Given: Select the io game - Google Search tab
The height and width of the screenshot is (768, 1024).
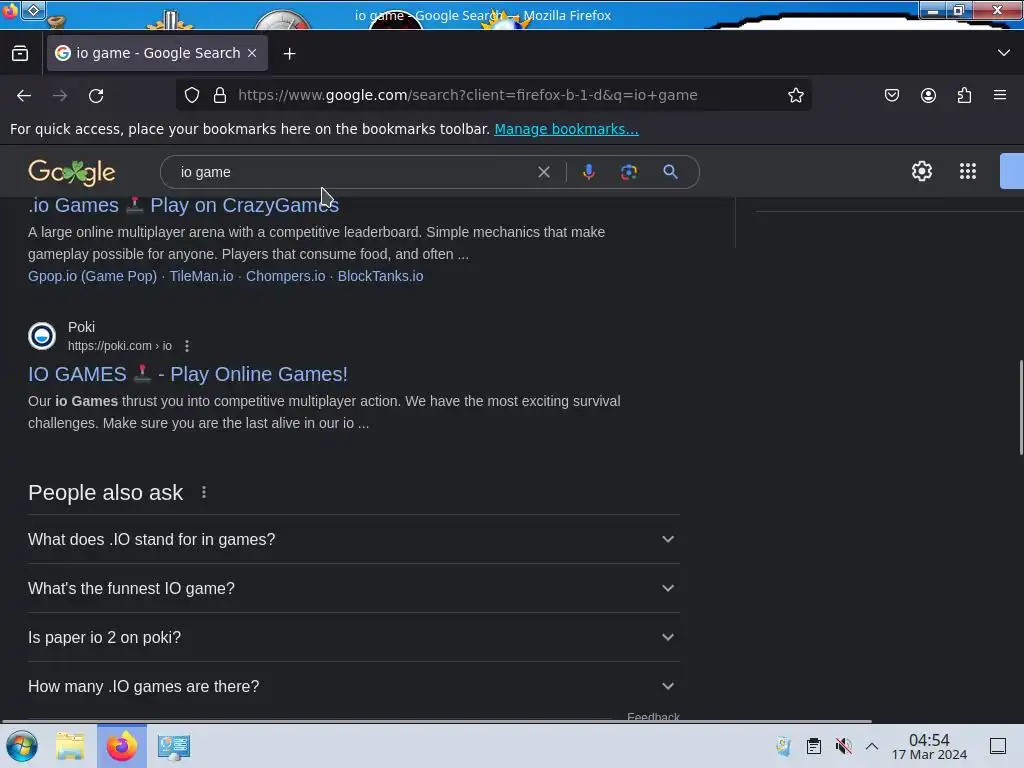Looking at the screenshot, I should 157,53.
